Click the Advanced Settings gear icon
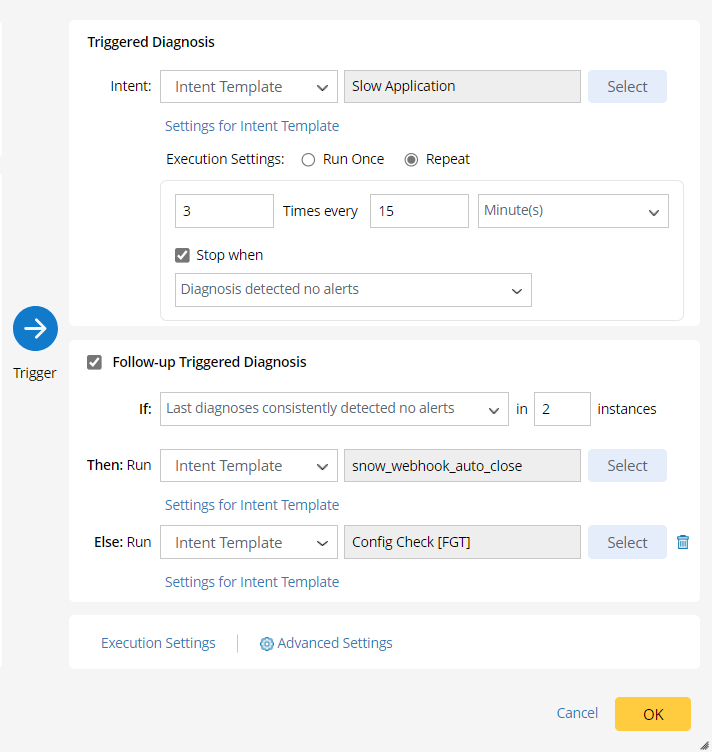The width and height of the screenshot is (712, 752). click(x=266, y=644)
